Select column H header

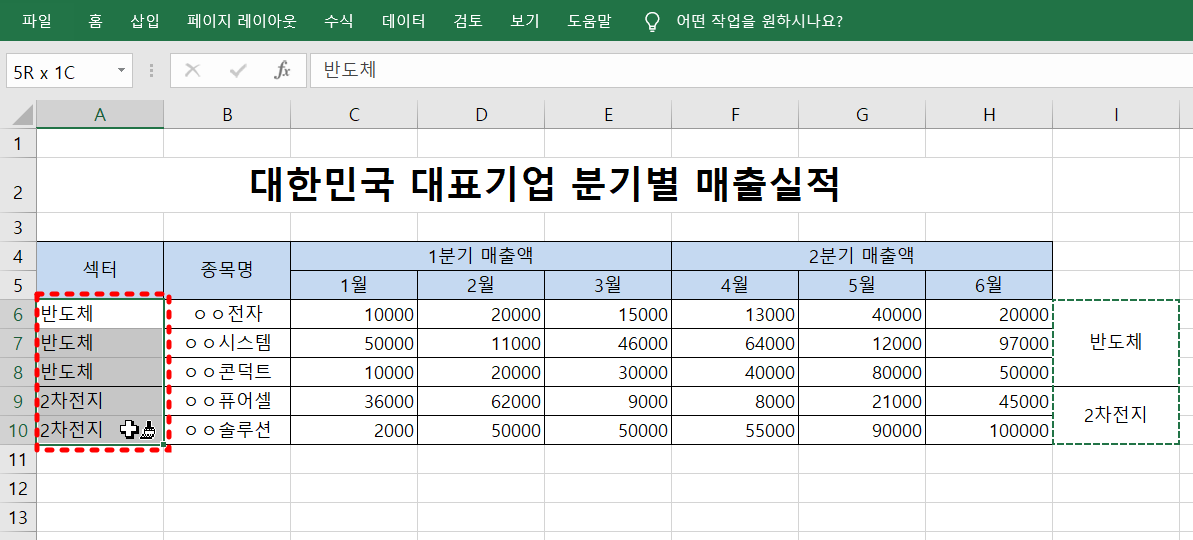tap(989, 114)
